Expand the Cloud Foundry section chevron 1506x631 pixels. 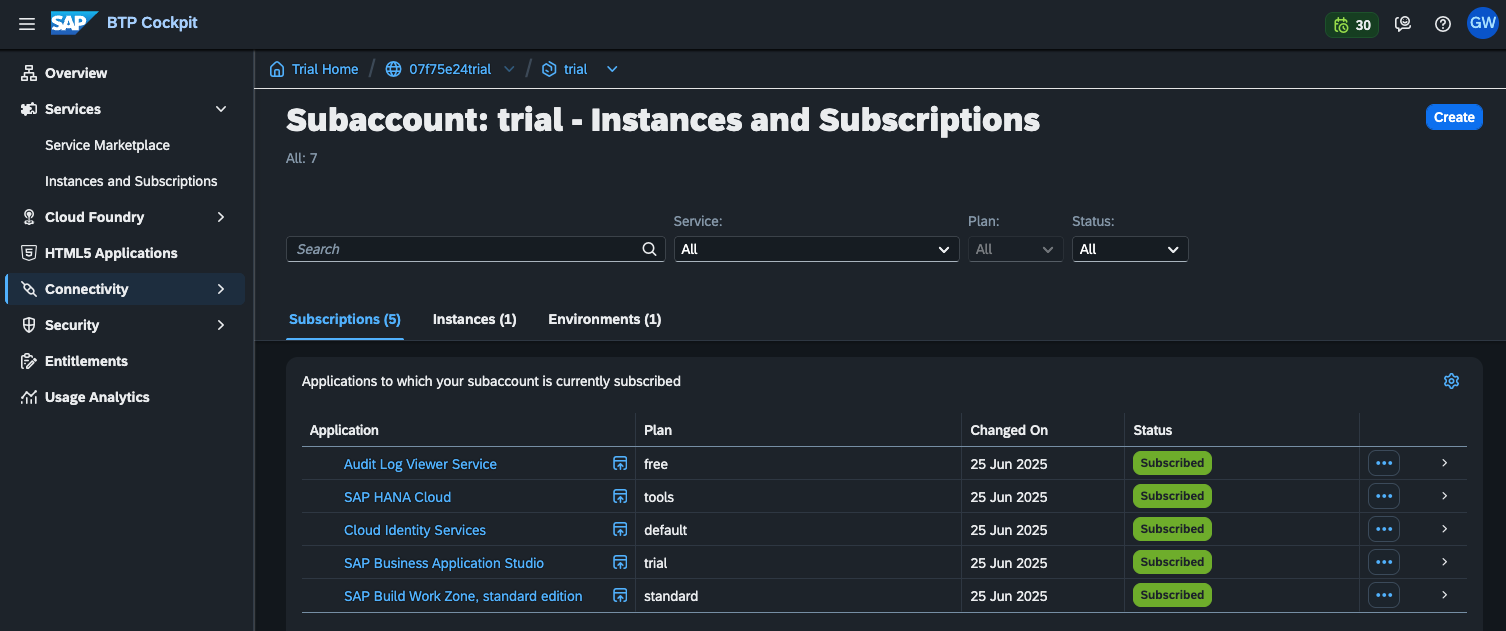[221, 217]
